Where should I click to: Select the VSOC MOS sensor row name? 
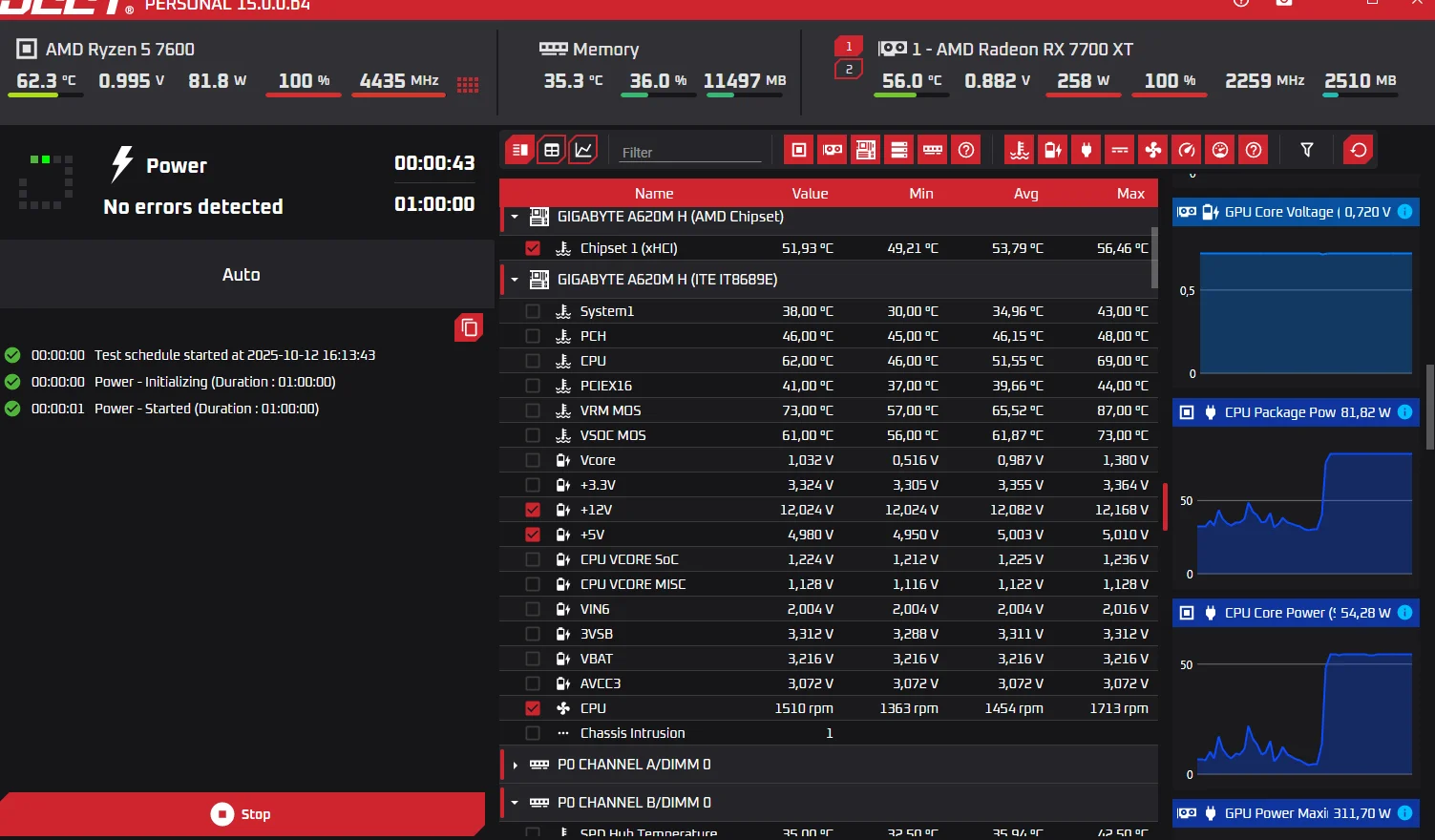tap(613, 435)
